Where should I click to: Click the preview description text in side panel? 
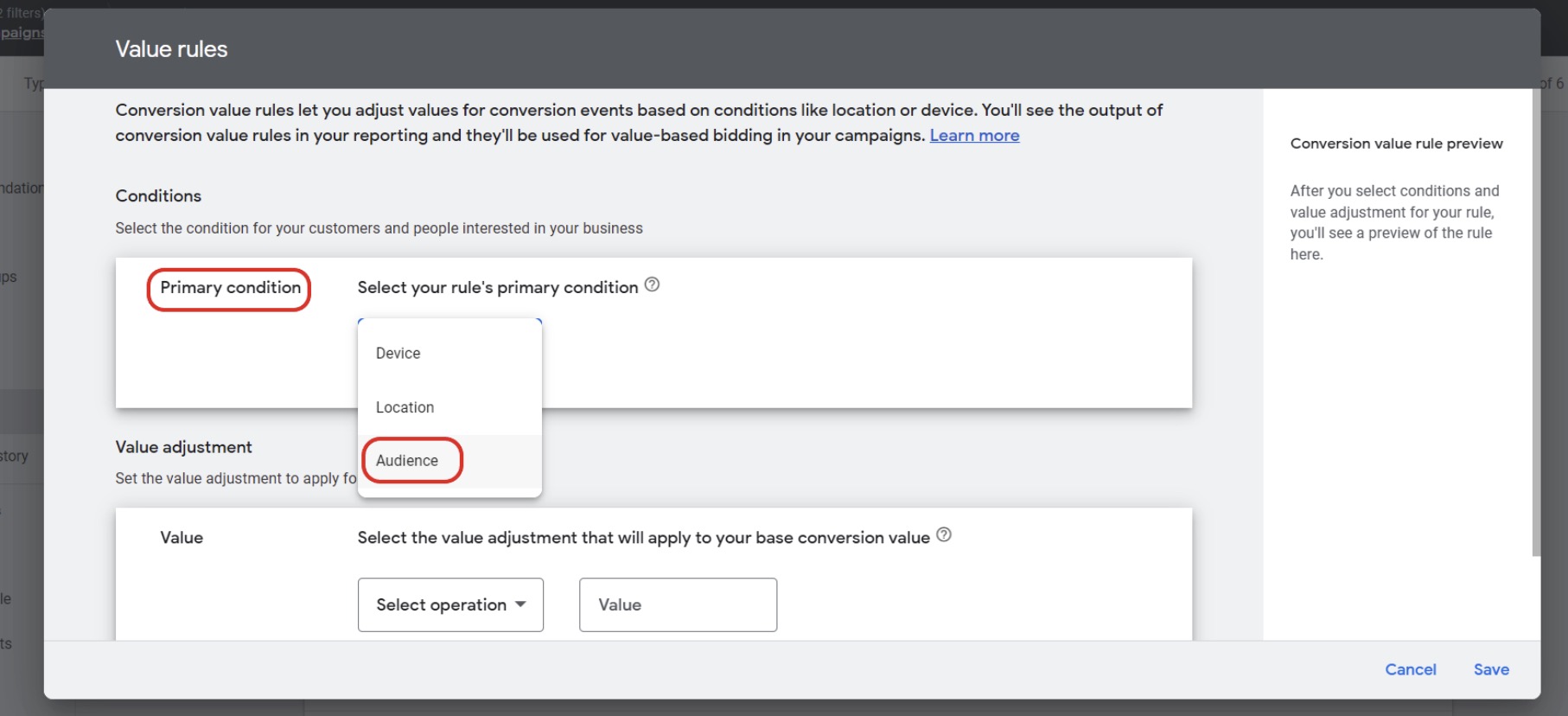[x=1393, y=222]
